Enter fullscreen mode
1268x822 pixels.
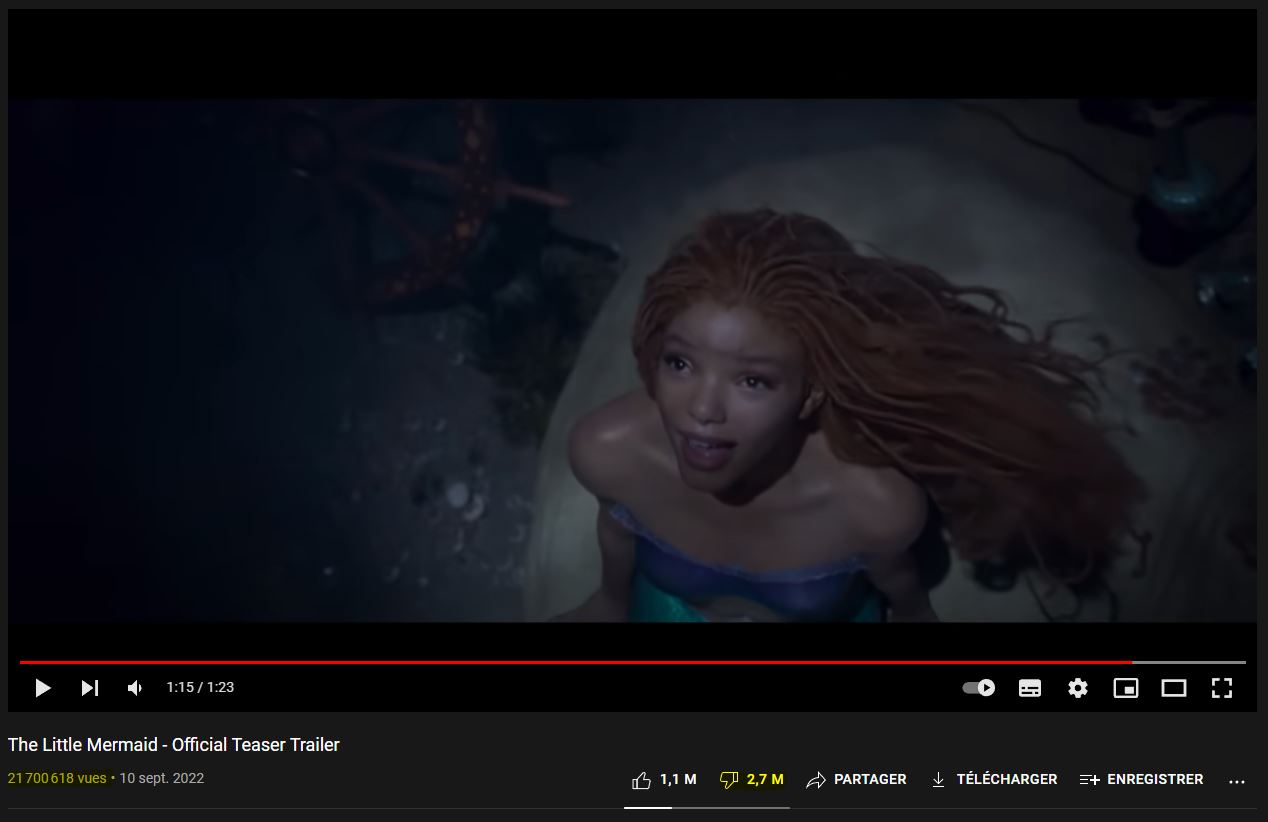click(x=1221, y=688)
